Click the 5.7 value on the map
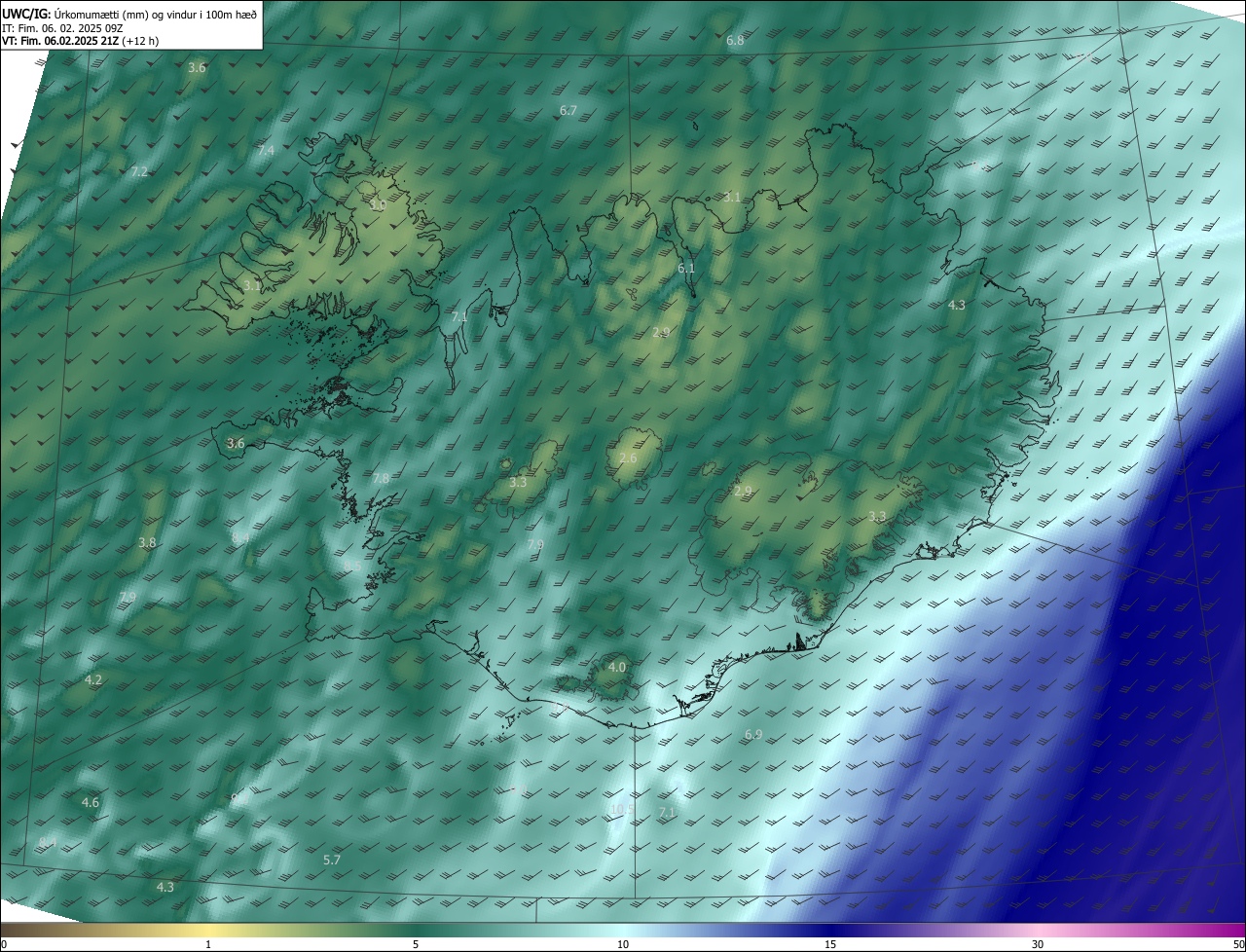Screen dimensions: 1246x952 (332, 860)
